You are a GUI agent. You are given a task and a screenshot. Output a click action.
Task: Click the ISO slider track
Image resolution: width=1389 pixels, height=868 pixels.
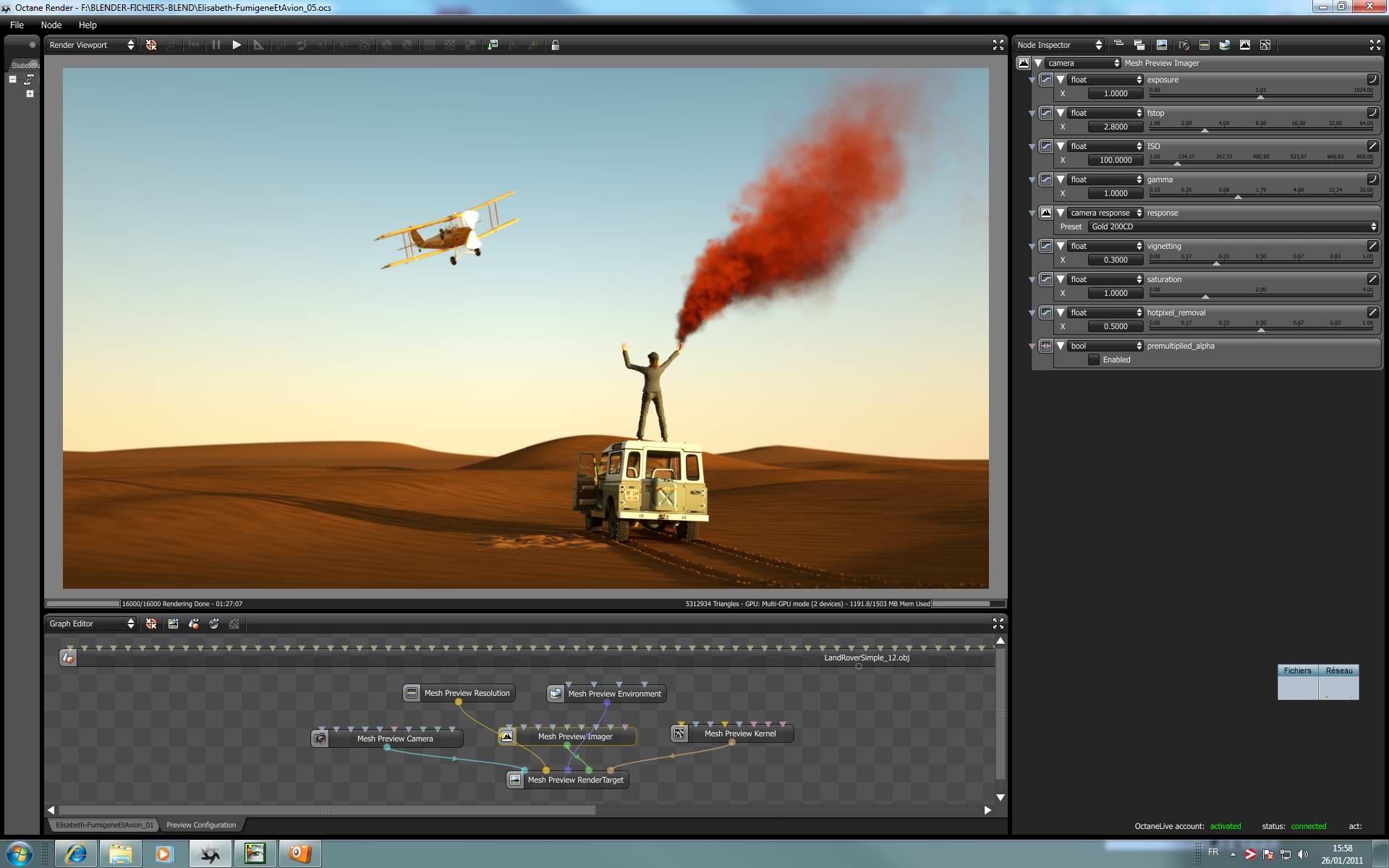(x=1260, y=163)
